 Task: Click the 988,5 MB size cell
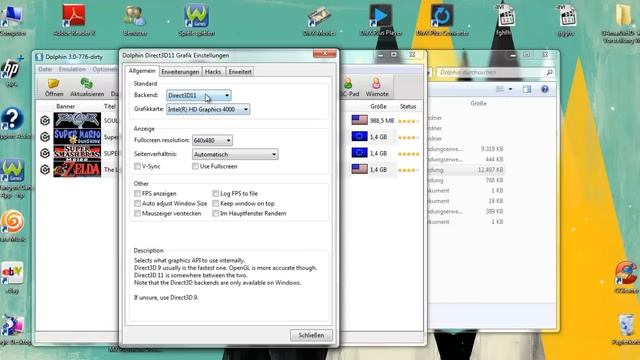pyautogui.click(x=382, y=120)
